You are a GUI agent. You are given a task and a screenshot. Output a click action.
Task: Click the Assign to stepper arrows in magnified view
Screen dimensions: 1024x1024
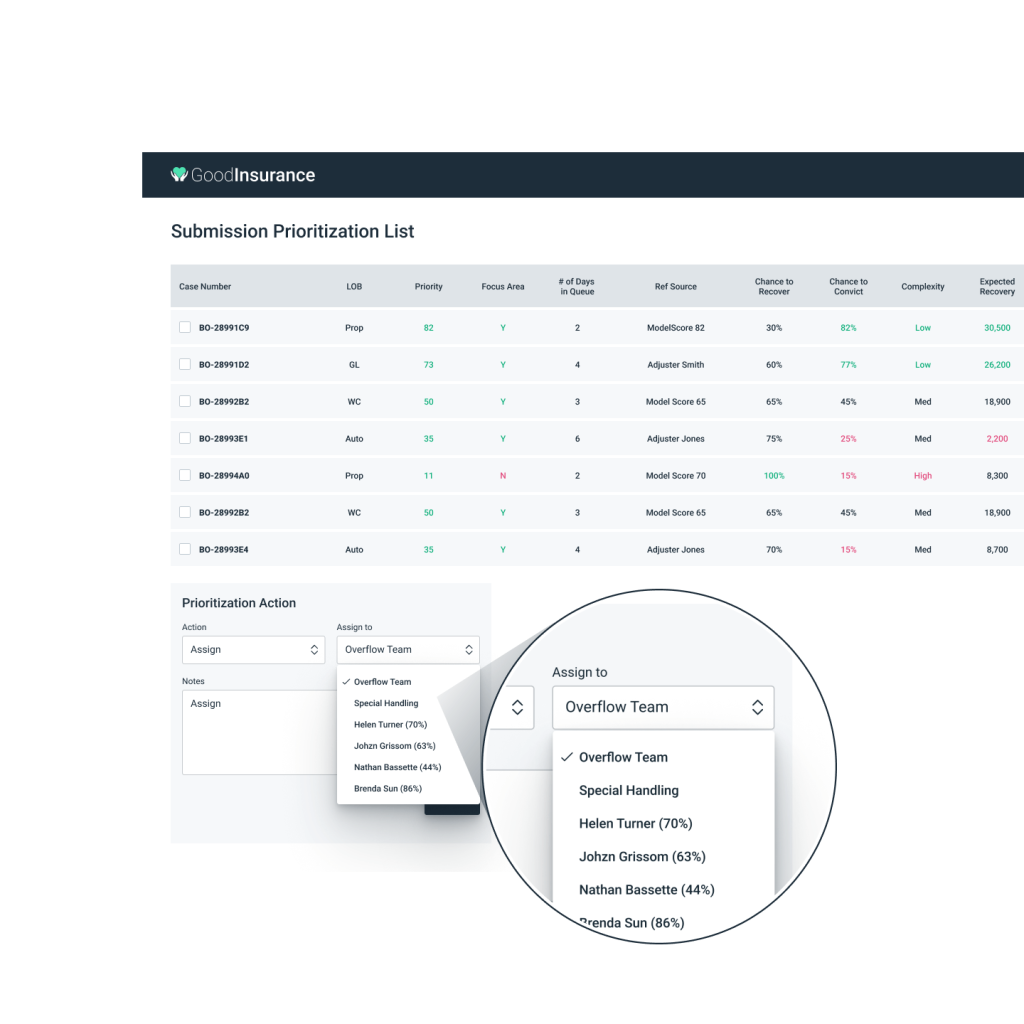pyautogui.click(x=757, y=707)
